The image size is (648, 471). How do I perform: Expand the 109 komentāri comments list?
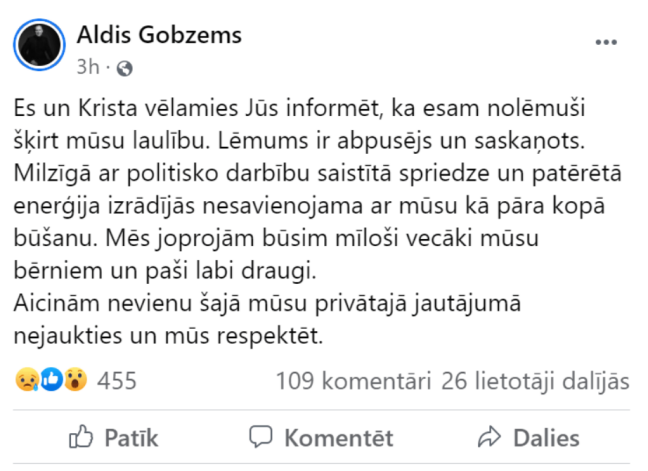(353, 381)
